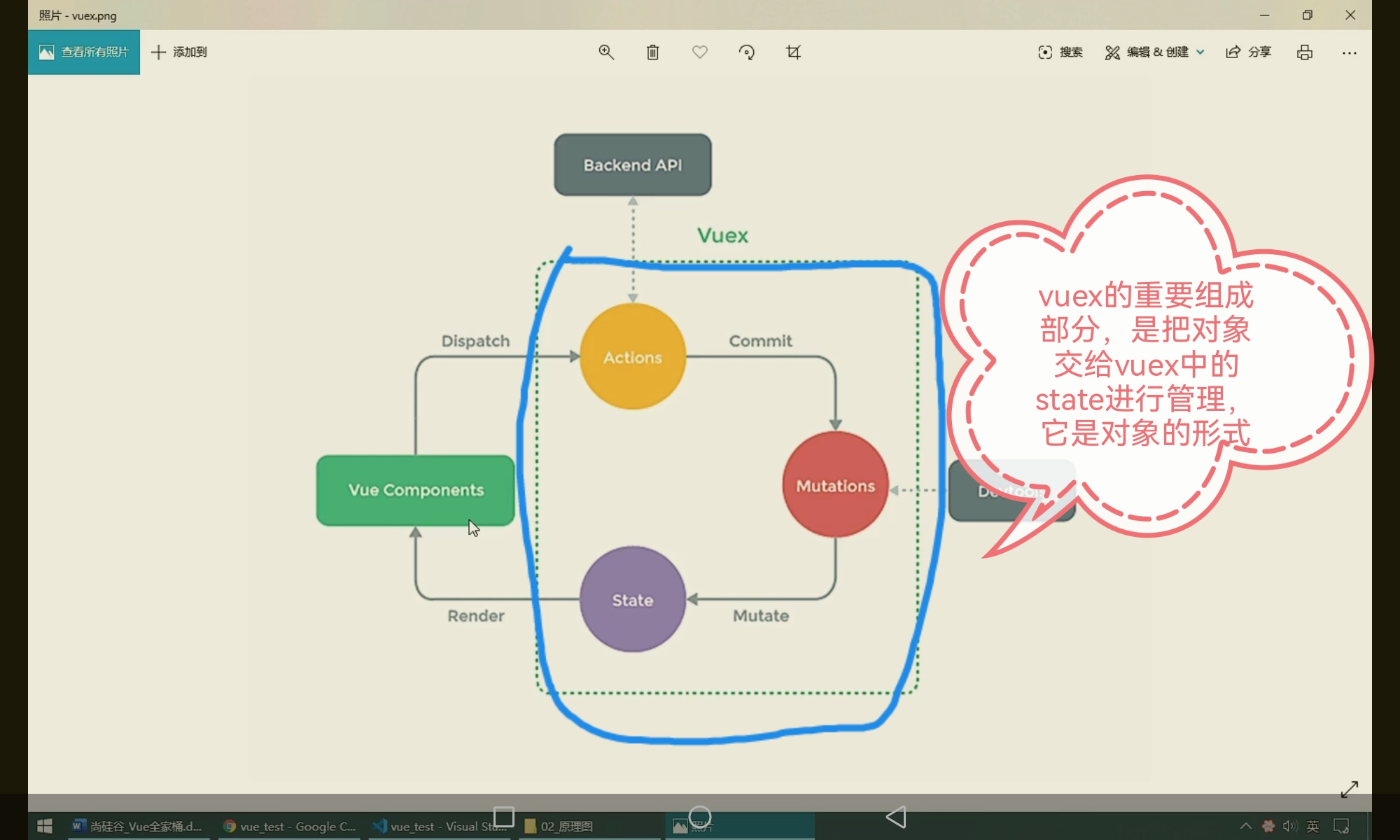The width and height of the screenshot is (1400, 840).
Task: Click the rotate image icon
Action: 746,52
